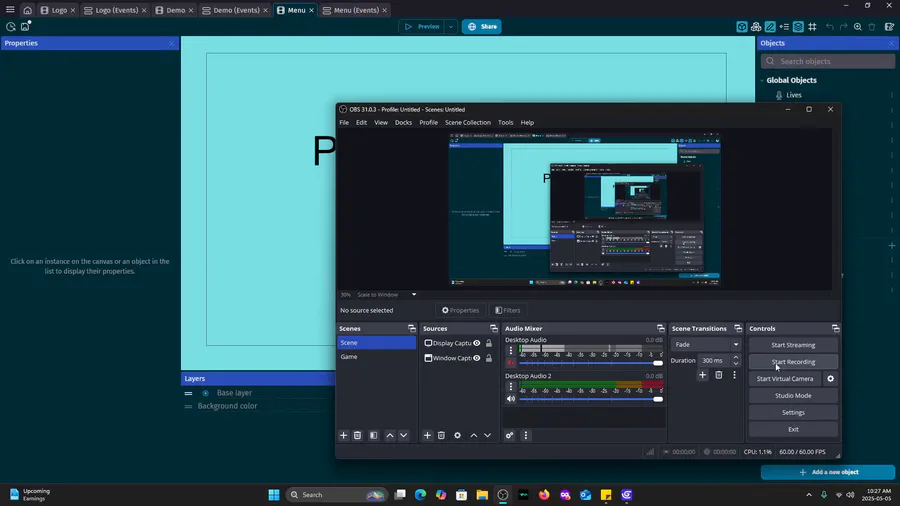Open GDevelop instances list icon

tap(784, 27)
